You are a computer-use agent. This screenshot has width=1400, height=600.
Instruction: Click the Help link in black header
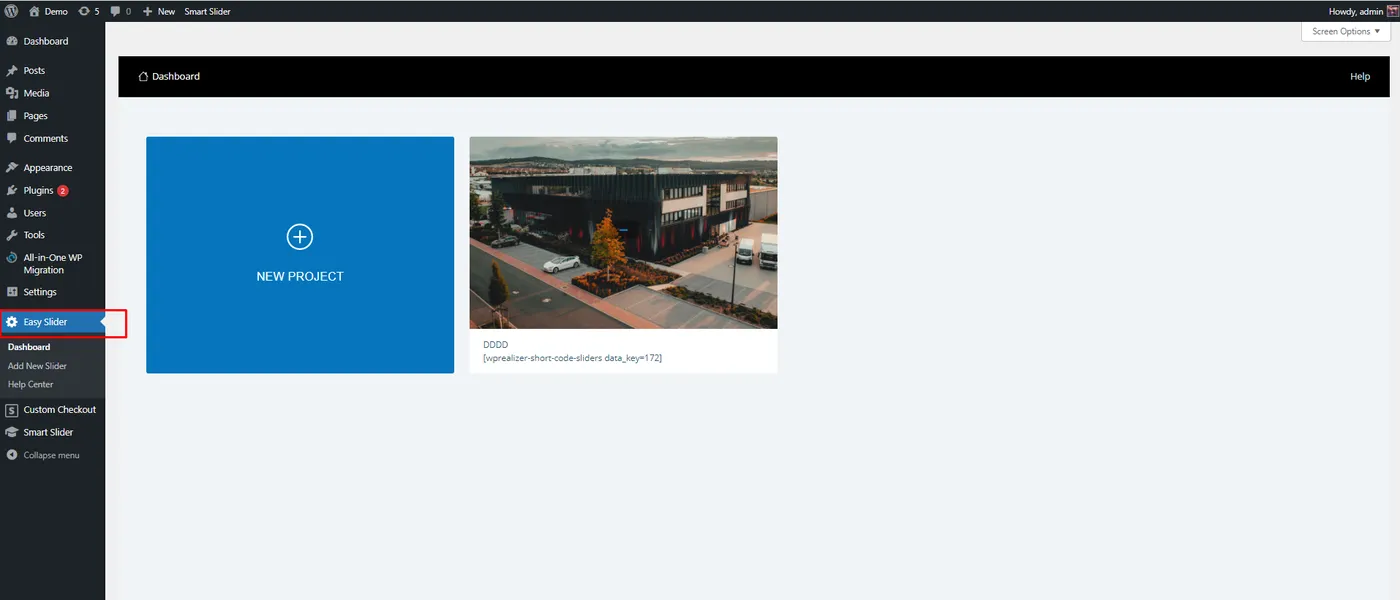coord(1360,76)
